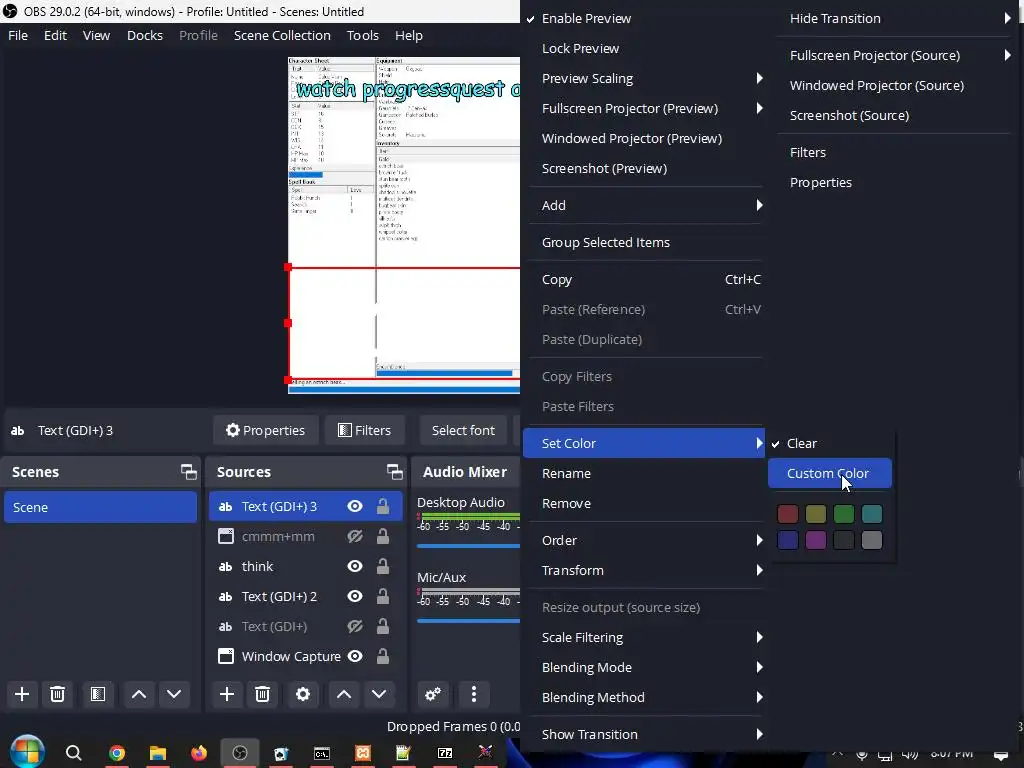Pick the red preset color swatch
Screen dimensions: 1024x768
tap(788, 514)
